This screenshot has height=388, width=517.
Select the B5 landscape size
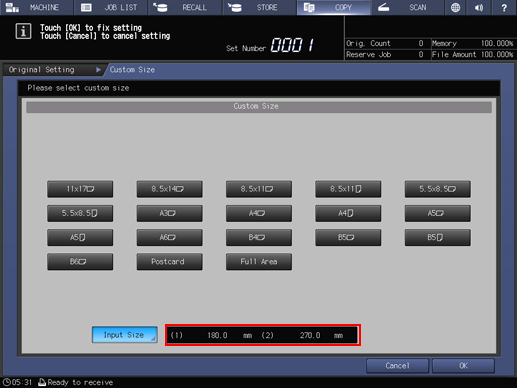point(348,237)
